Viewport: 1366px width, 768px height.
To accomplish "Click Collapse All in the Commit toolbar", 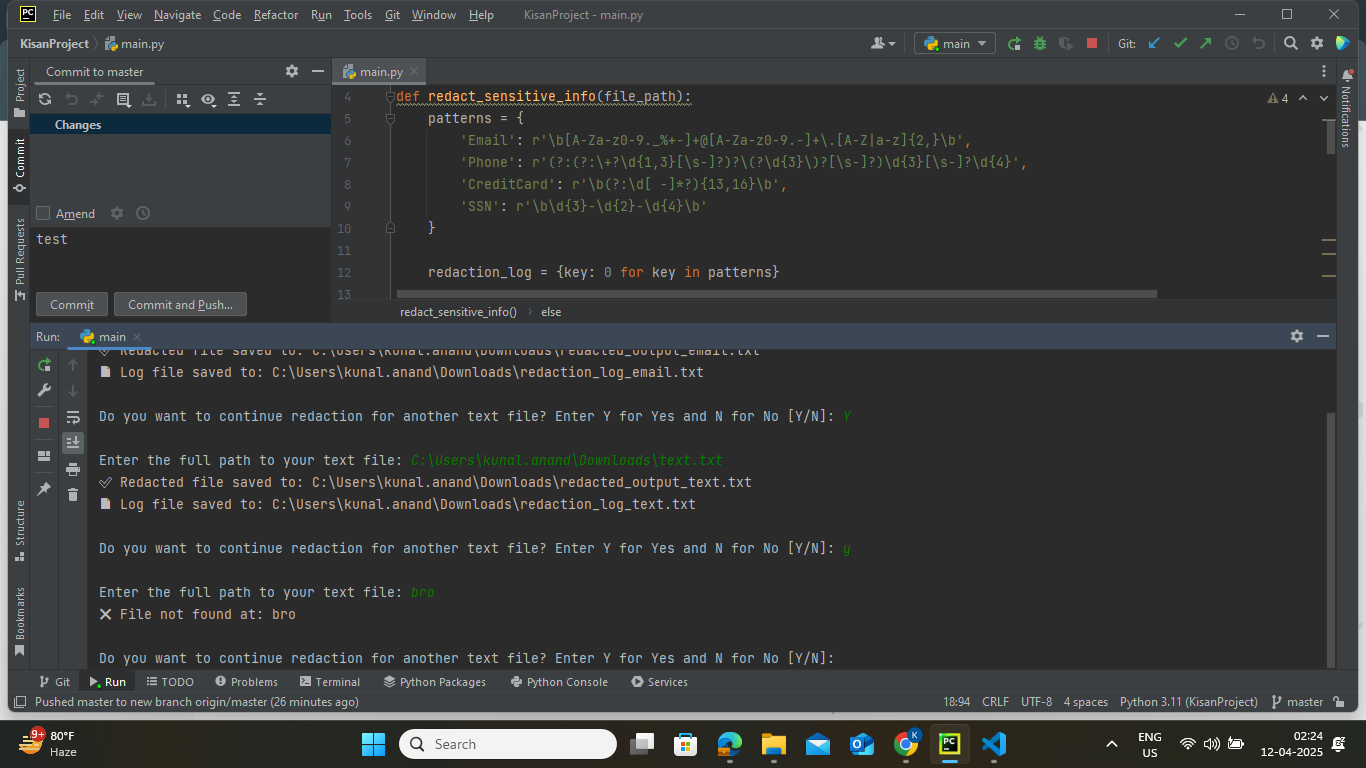I will 260,99.
